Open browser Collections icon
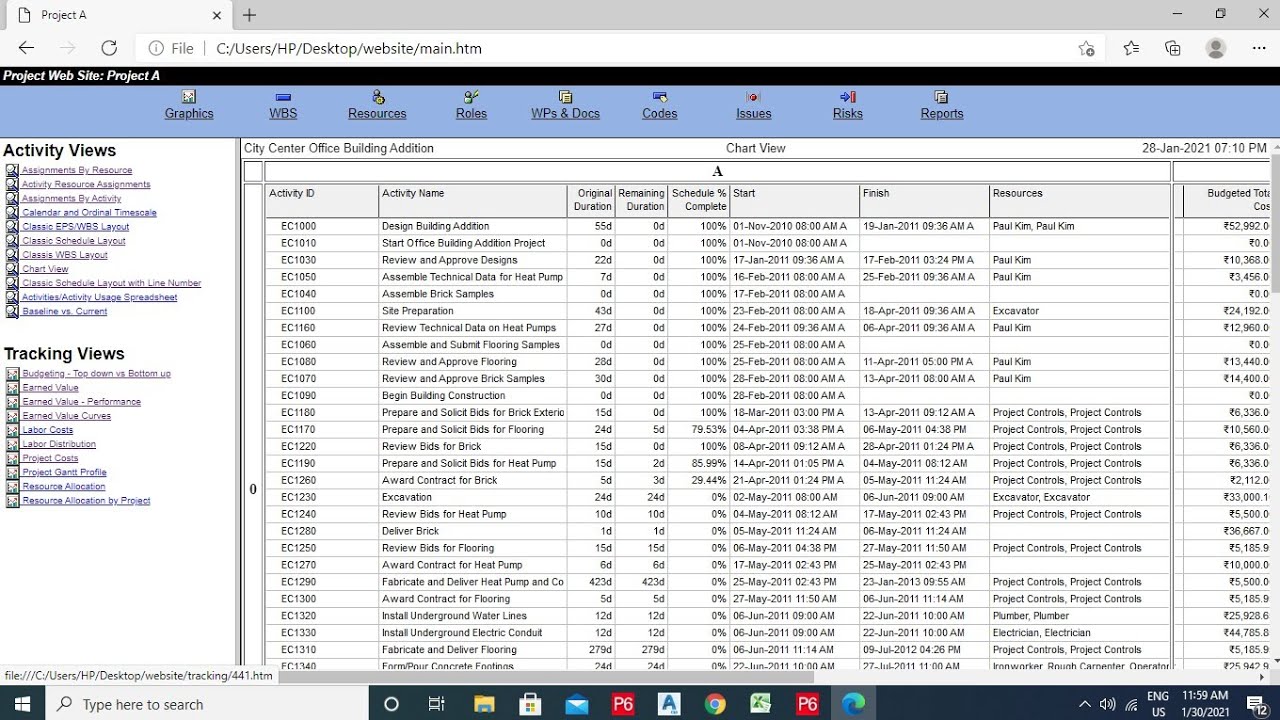Viewport: 1280px width, 720px height. click(x=1173, y=48)
